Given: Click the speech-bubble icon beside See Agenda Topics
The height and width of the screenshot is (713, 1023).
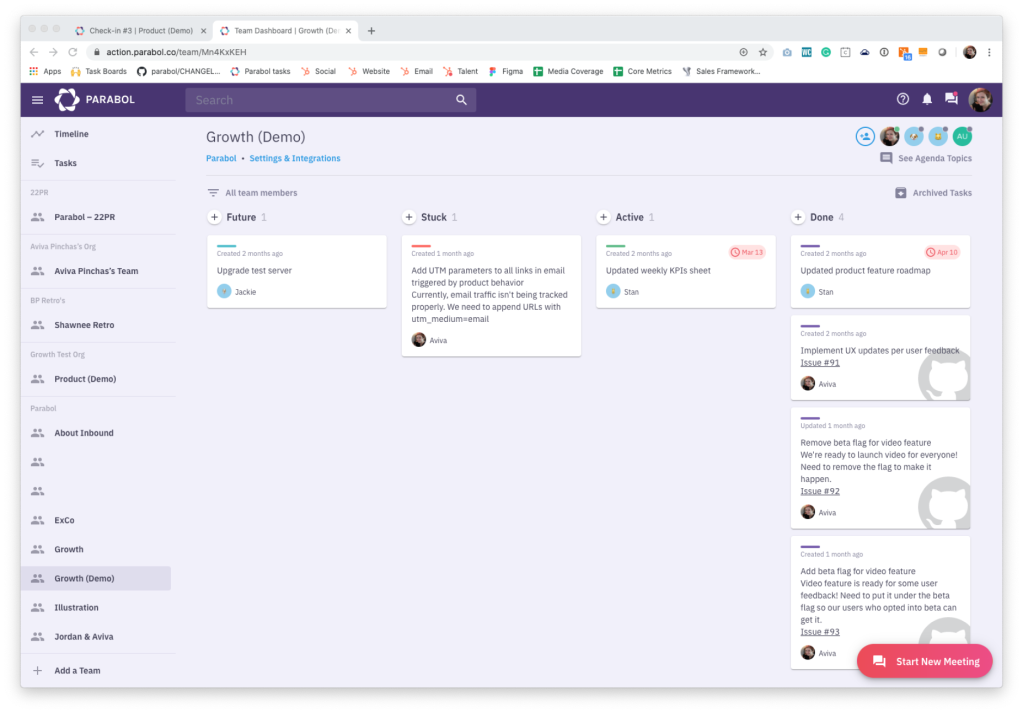Looking at the screenshot, I should 886,158.
